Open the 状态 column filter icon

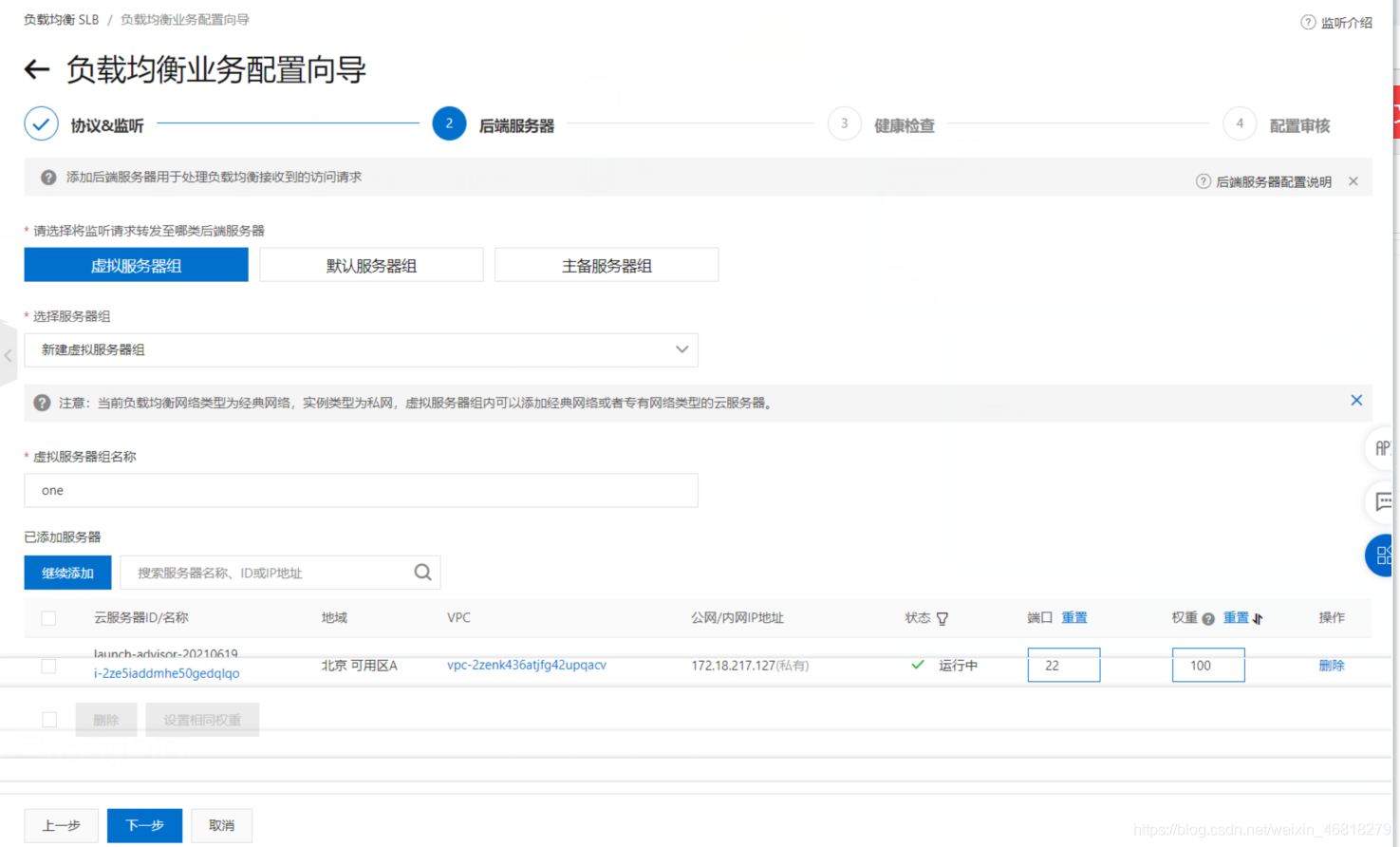943,618
